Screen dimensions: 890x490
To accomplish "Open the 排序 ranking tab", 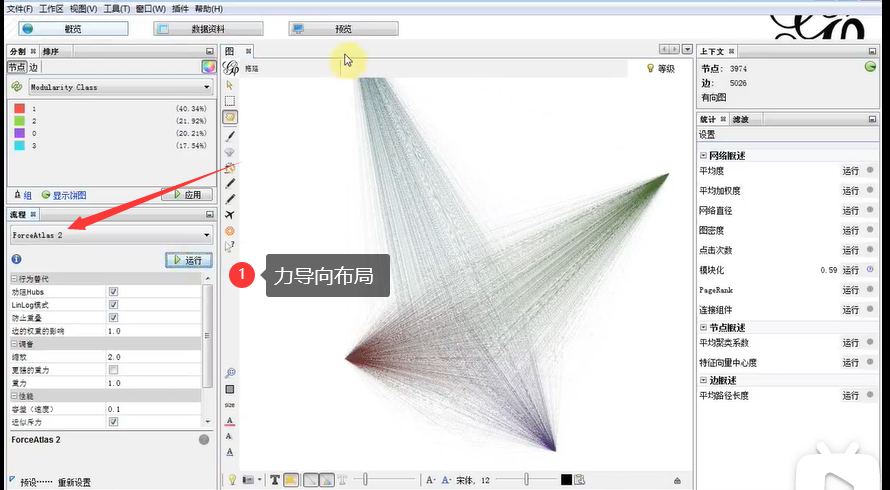I will tap(51, 51).
